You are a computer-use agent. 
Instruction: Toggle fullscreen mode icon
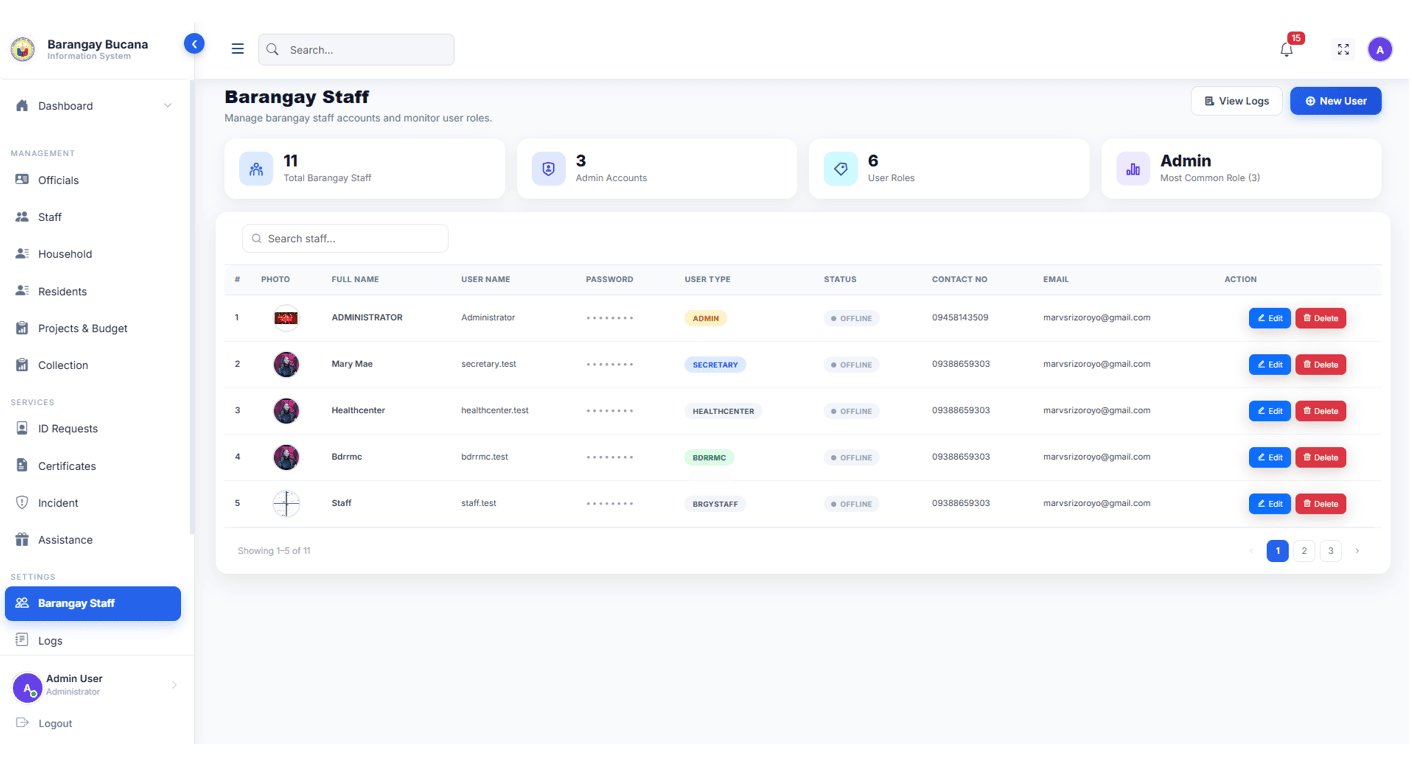(x=1343, y=49)
